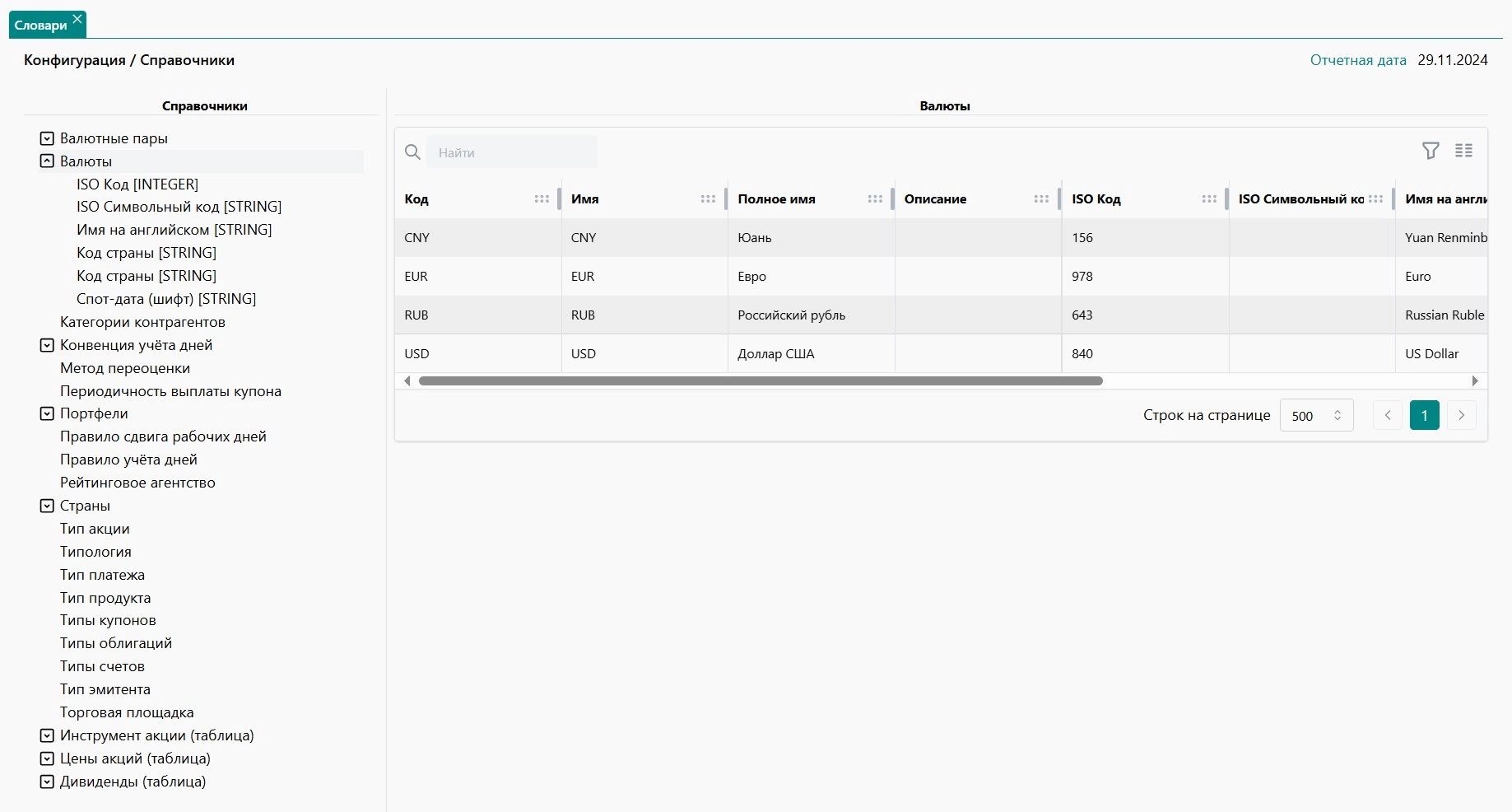Expand the Валютные пары node
Image resolution: width=1512 pixels, height=812 pixels.
pyautogui.click(x=47, y=138)
